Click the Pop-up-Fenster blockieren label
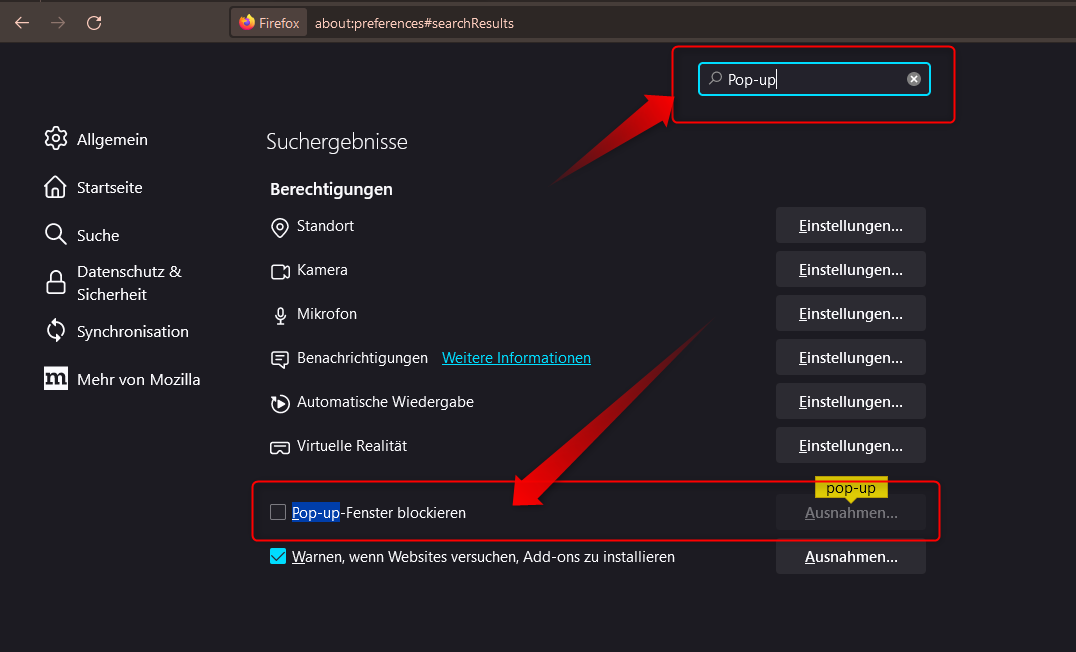Screen dimensions: 1076x652 pyautogui.click(x=379, y=513)
